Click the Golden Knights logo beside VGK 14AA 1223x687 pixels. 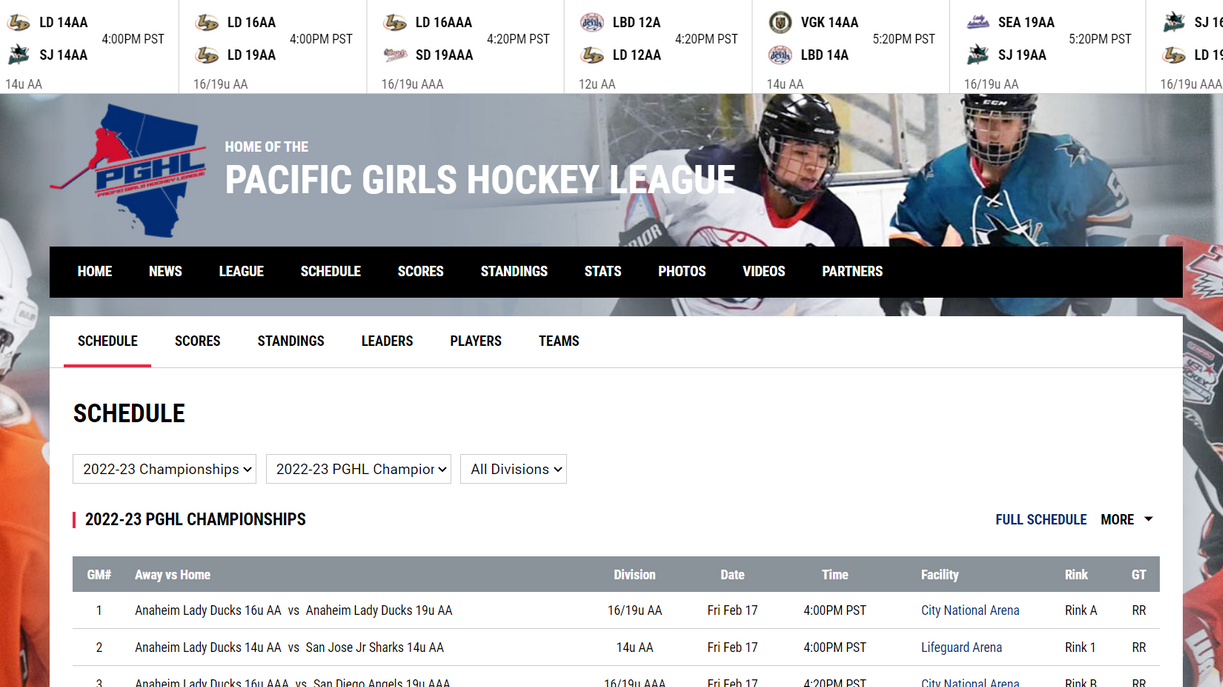click(780, 21)
